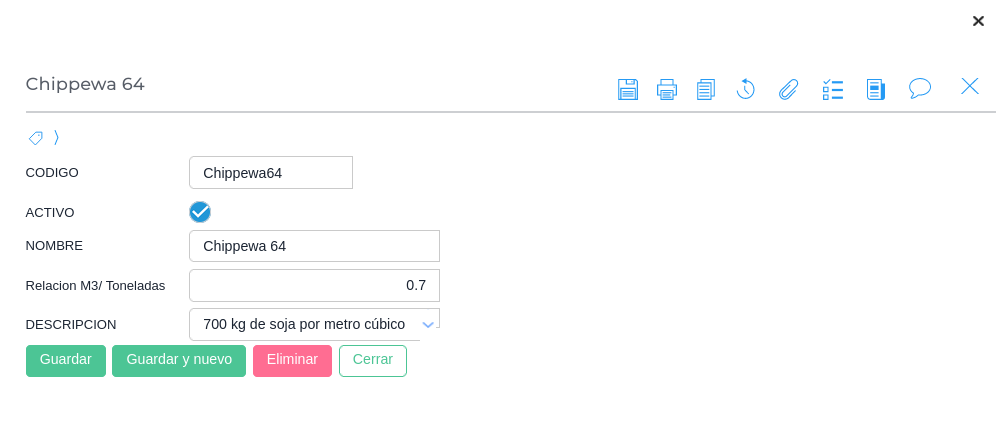Click the duplicate record (copy) icon

click(706, 89)
